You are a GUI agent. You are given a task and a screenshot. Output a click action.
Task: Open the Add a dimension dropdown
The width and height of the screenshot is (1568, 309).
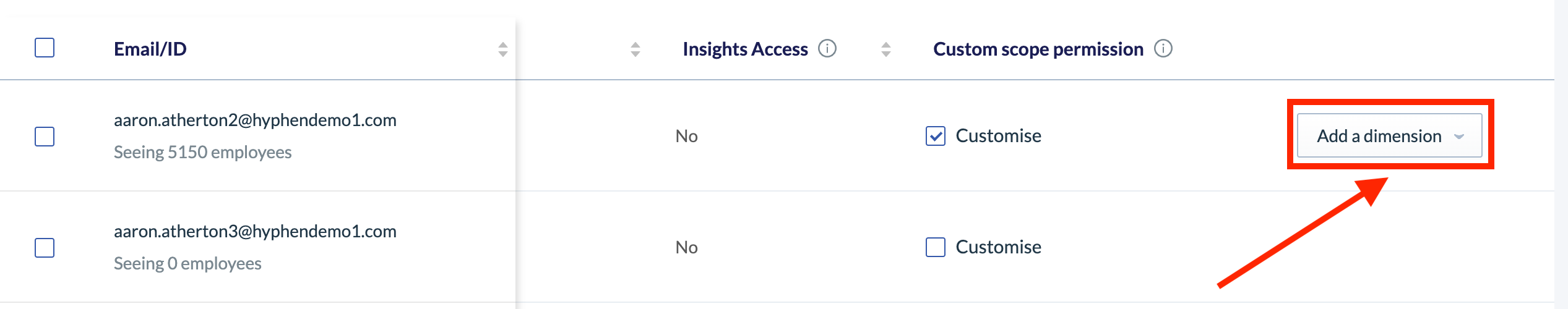1390,135
